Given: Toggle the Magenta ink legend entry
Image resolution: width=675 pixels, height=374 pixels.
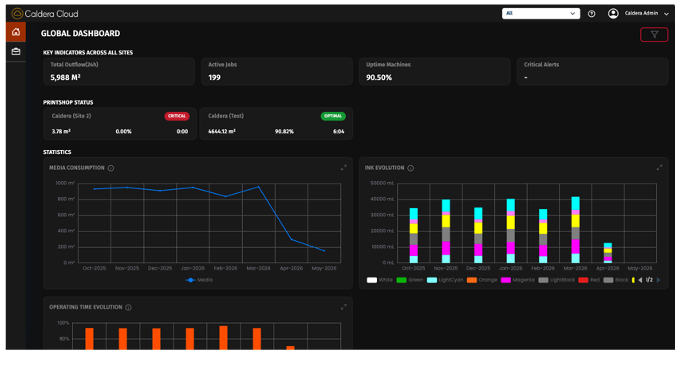Looking at the screenshot, I should coord(518,280).
